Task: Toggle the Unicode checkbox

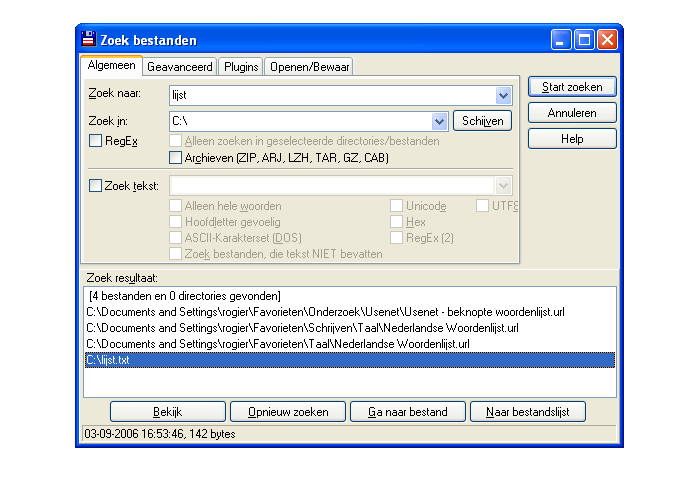Action: click(396, 206)
